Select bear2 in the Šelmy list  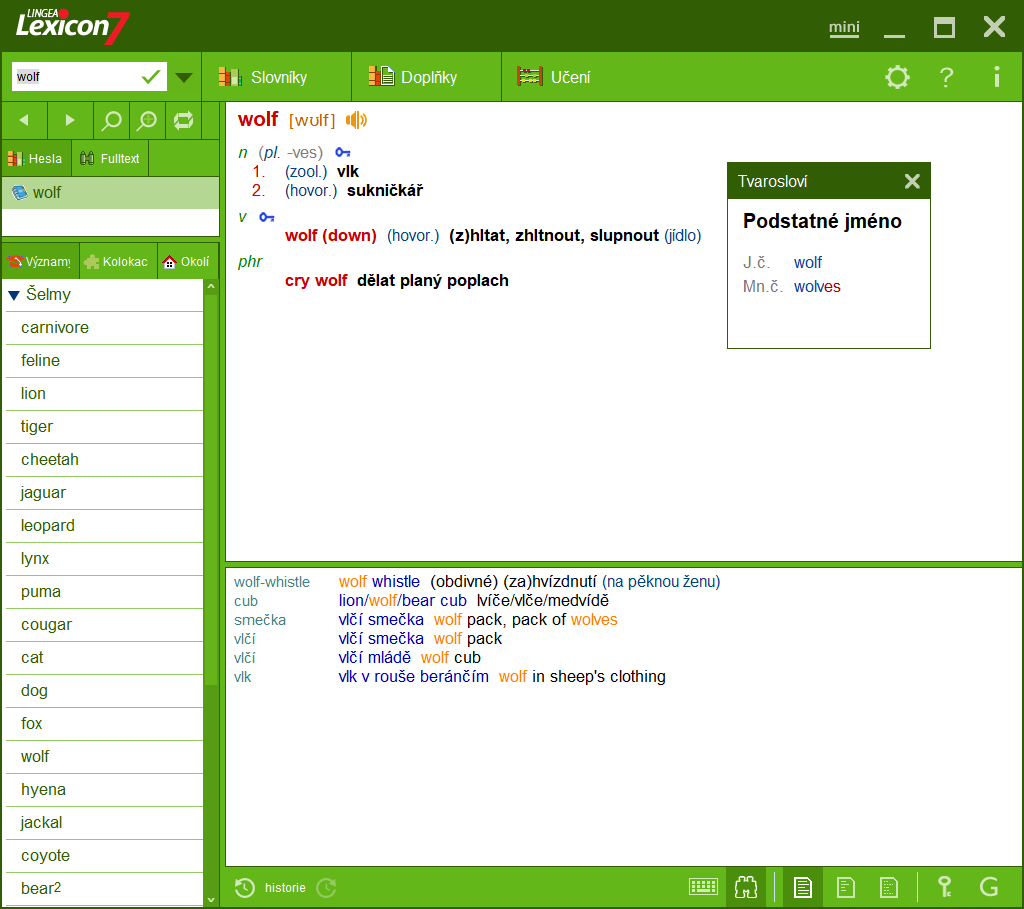(104, 889)
